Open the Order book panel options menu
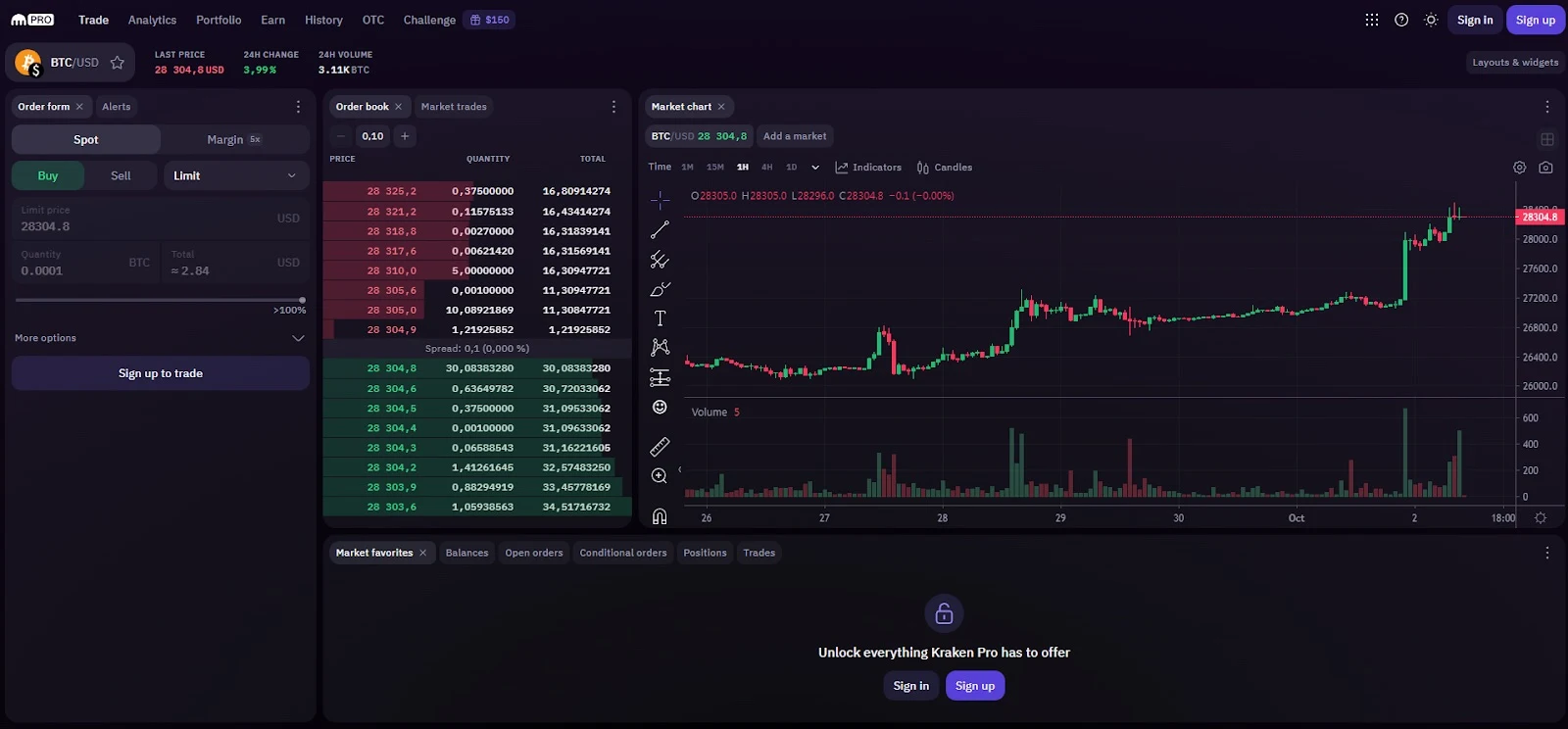The image size is (1568, 729). (613, 107)
